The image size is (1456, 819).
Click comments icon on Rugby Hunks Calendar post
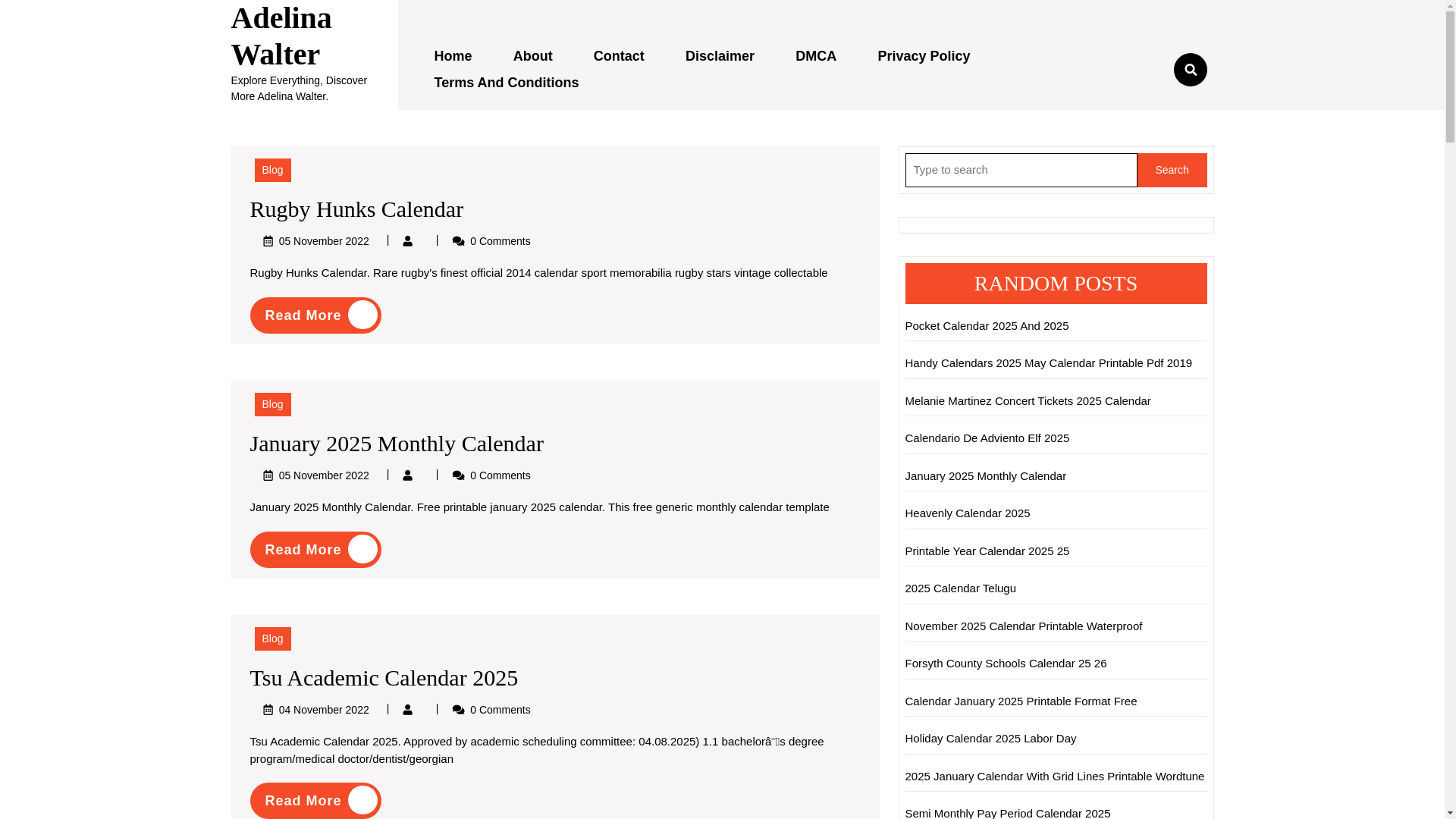pos(459,241)
